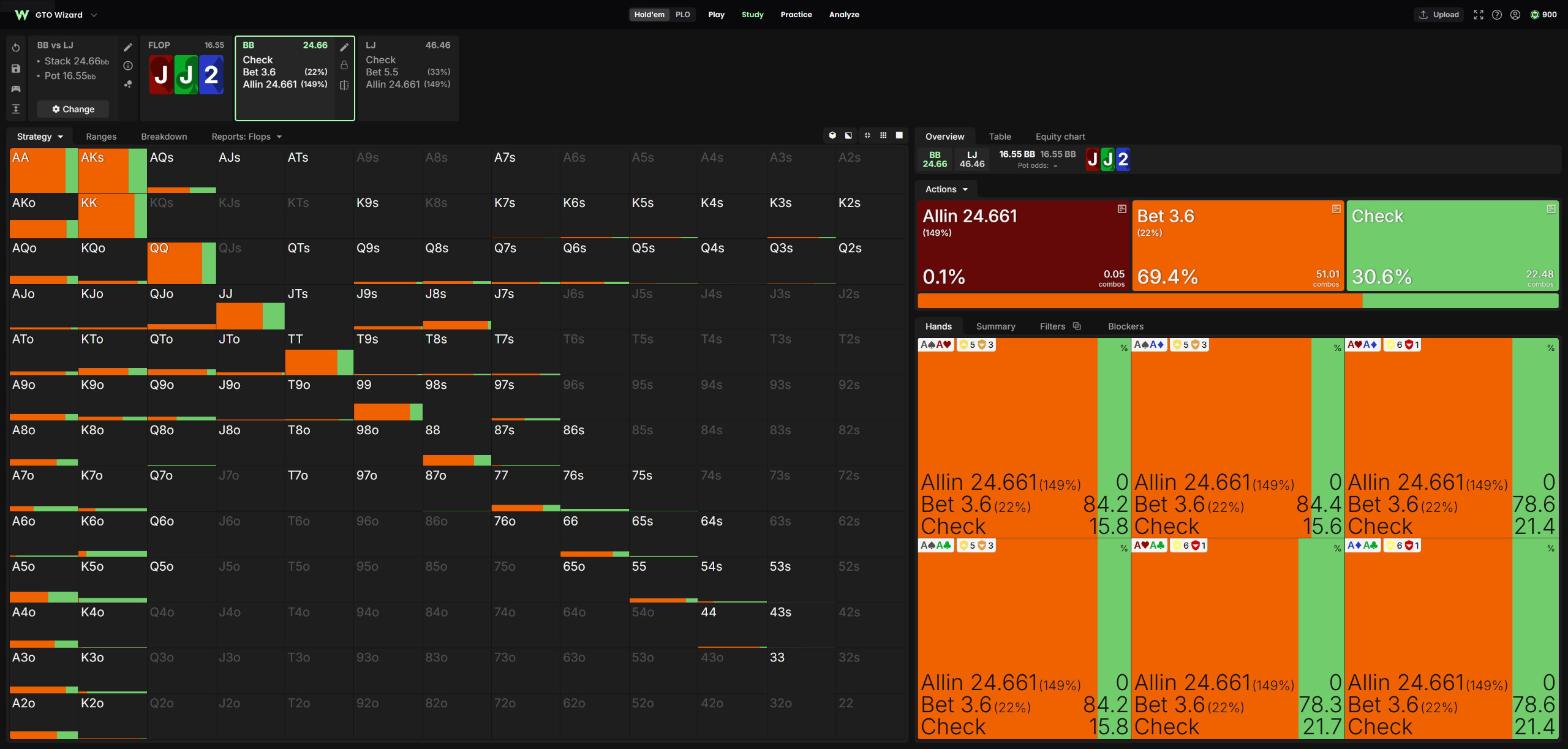Click the Change settings button
The height and width of the screenshot is (749, 1568).
coord(73,109)
